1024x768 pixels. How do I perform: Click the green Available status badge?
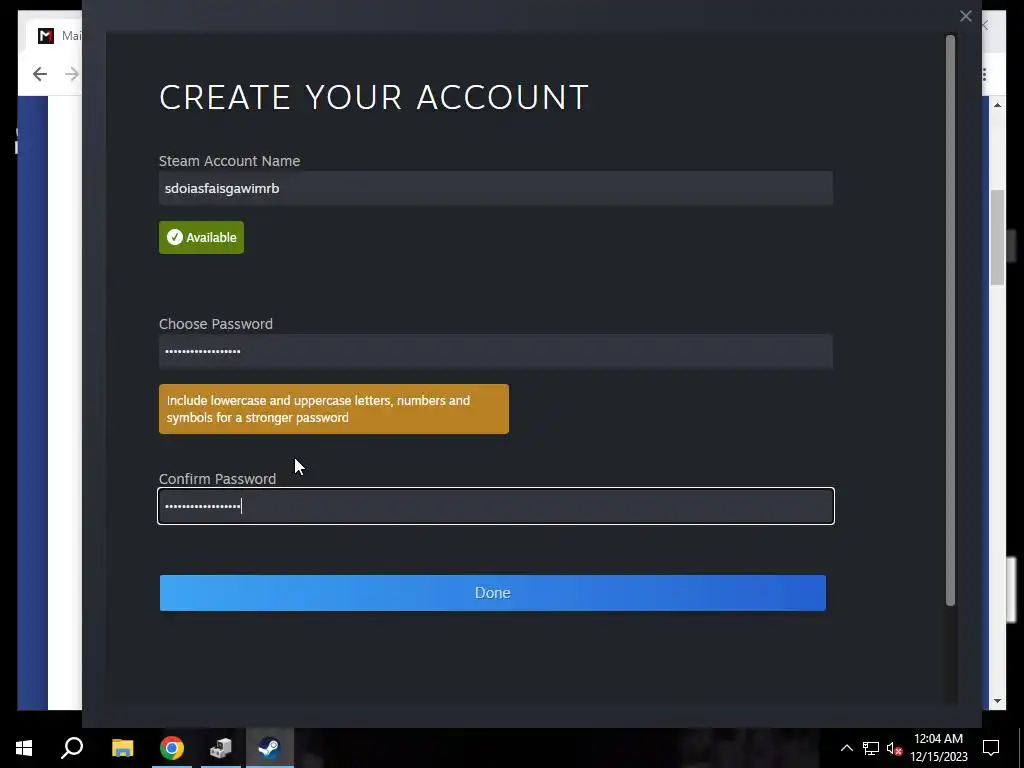(x=201, y=237)
